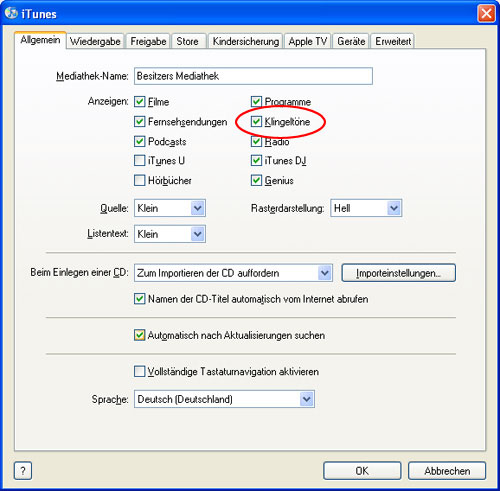This screenshot has height=491, width=500.
Task: Toggle automatic CD title name retrieval
Action: coord(139,299)
